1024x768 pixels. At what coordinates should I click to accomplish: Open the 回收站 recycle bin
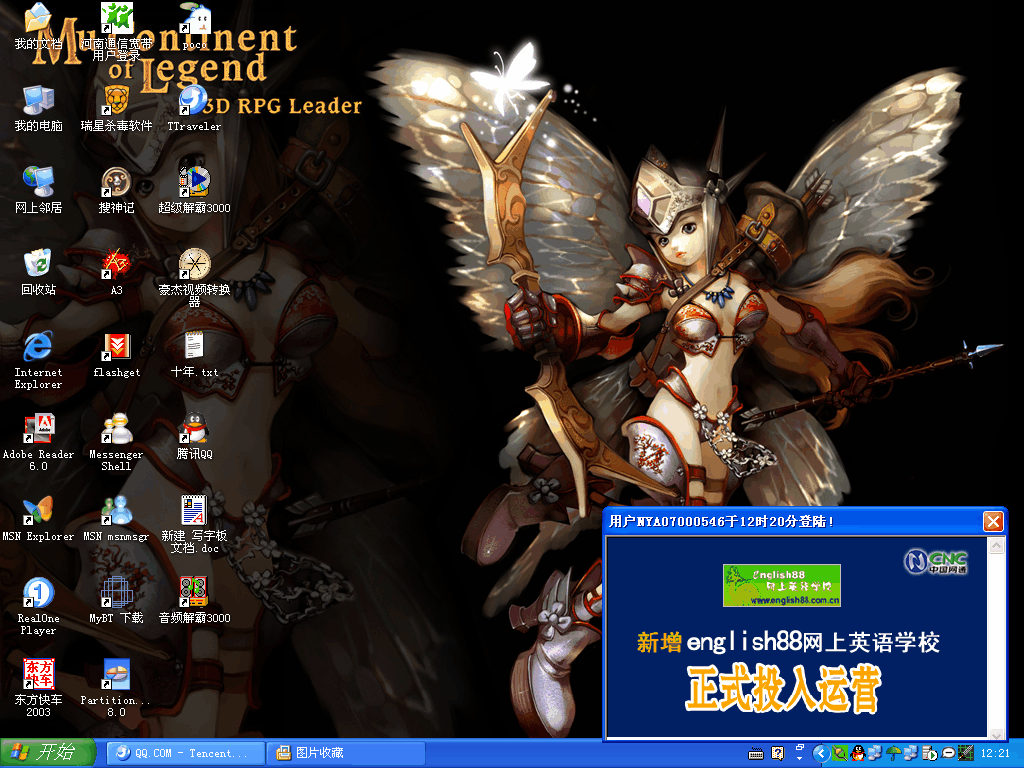[38, 272]
